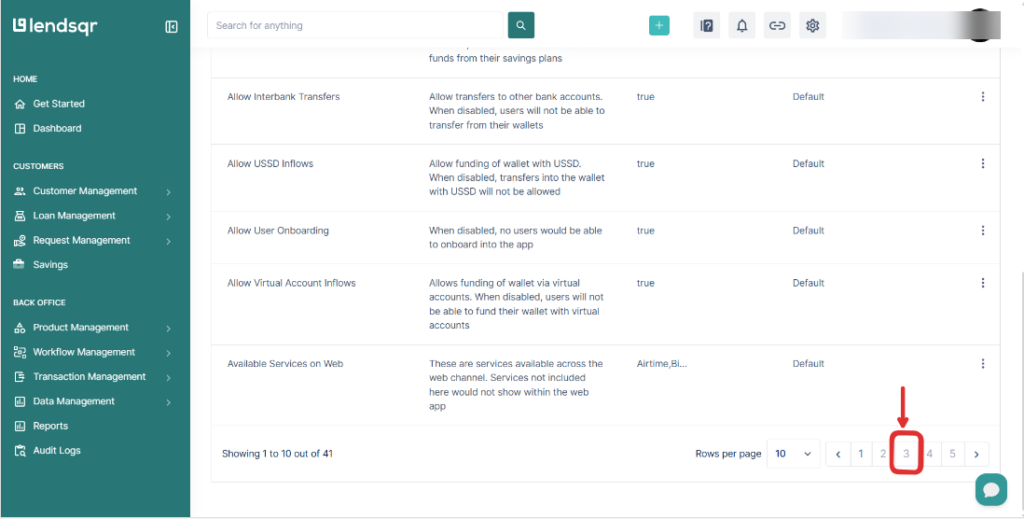Click the Data Management icon
Image resolution: width=1024 pixels, height=519 pixels.
click(20, 401)
